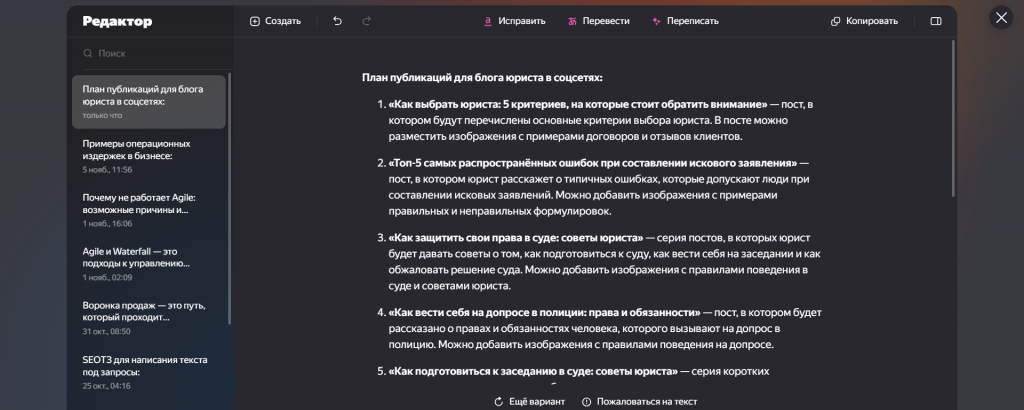1024x410 pixels.
Task: Click the Исправить button label
Action: point(522,21)
